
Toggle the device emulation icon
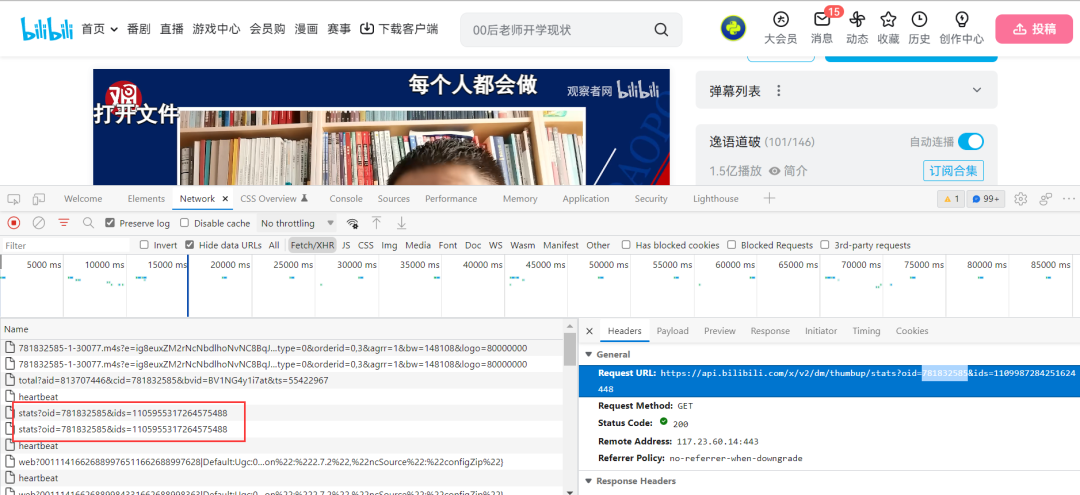click(39, 199)
